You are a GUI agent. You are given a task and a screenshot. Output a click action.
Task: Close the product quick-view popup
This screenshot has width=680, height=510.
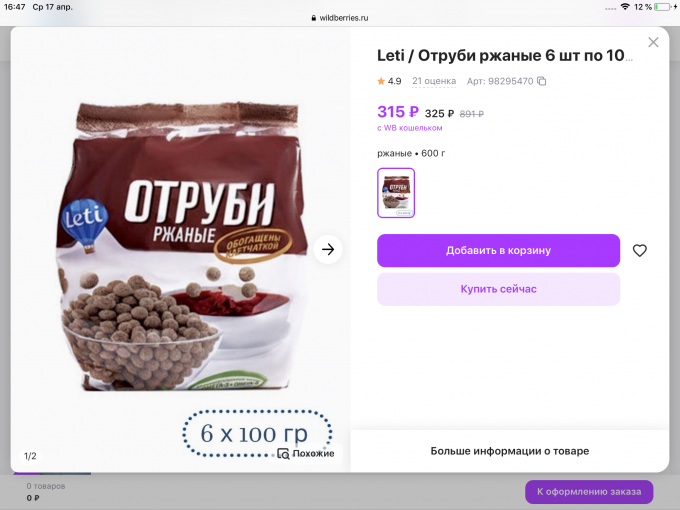pos(653,42)
